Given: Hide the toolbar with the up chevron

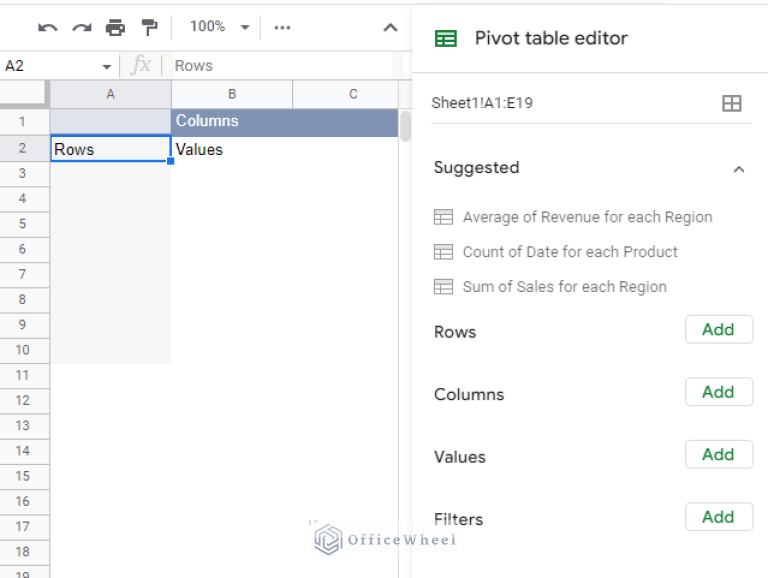Looking at the screenshot, I should (x=391, y=28).
